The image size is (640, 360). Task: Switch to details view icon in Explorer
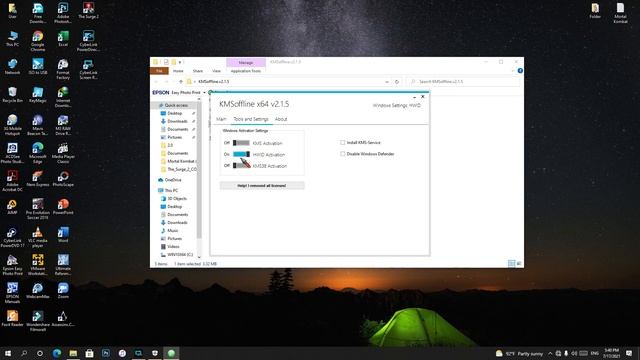[511, 264]
